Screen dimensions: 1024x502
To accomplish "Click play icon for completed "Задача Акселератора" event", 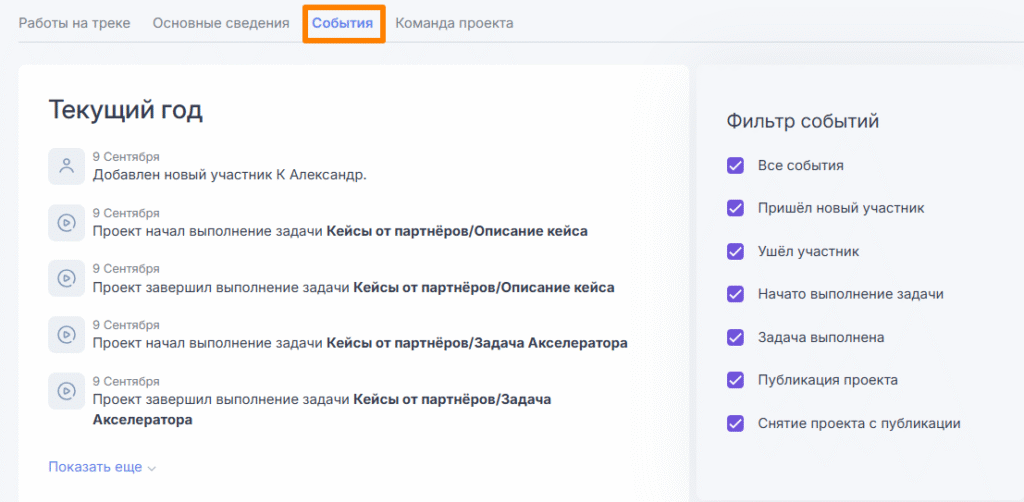I will 66,391.
